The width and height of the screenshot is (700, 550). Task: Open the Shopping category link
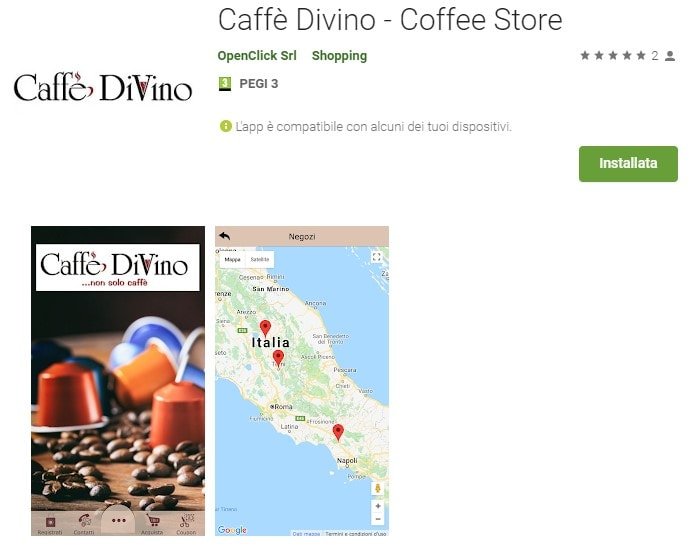tap(339, 56)
